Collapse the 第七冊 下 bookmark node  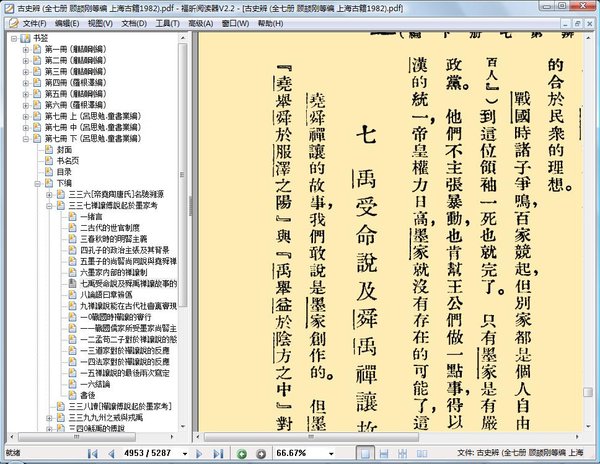[26, 137]
